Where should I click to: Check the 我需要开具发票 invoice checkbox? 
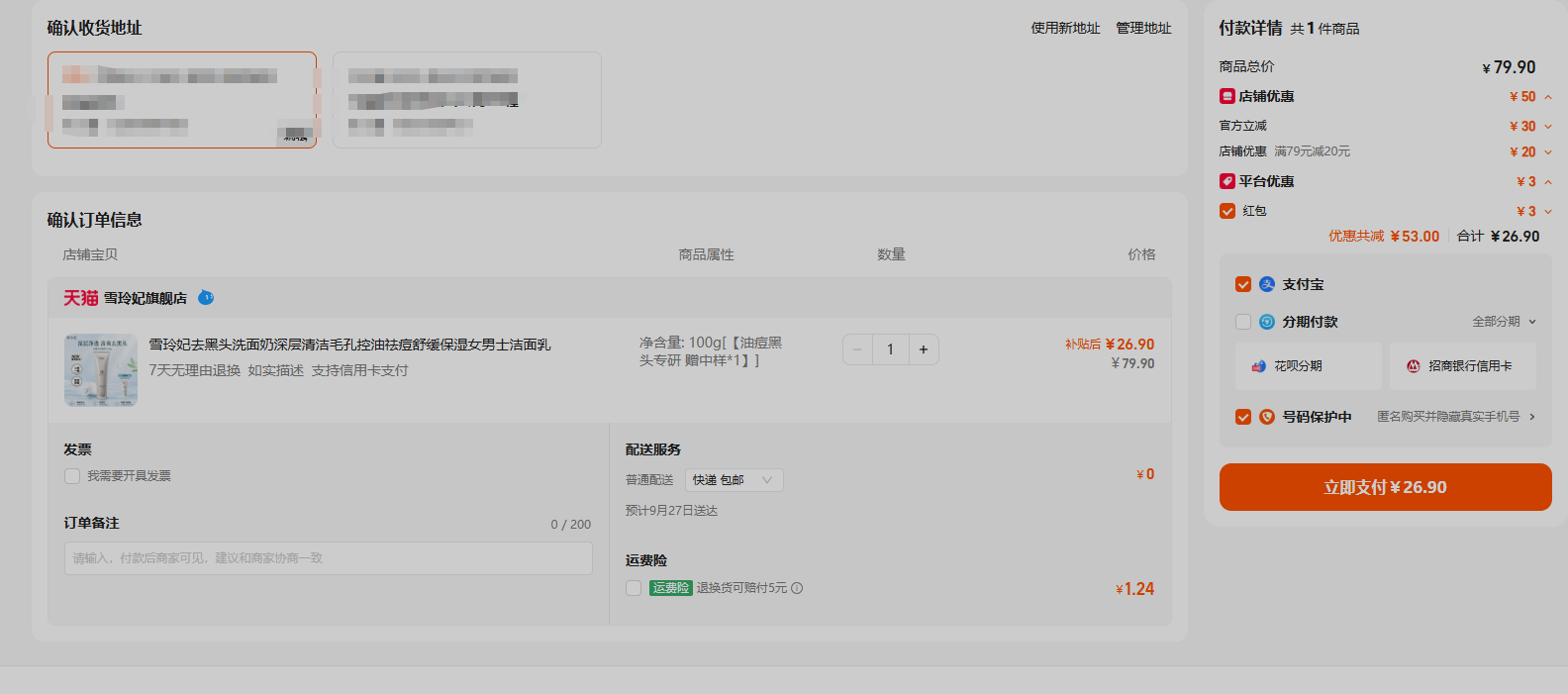tap(72, 476)
